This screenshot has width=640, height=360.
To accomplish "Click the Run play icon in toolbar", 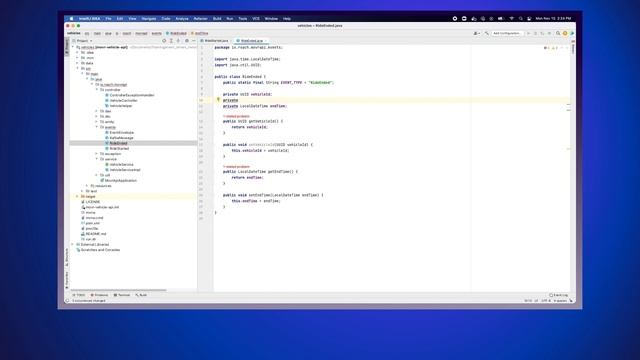I will point(529,33).
